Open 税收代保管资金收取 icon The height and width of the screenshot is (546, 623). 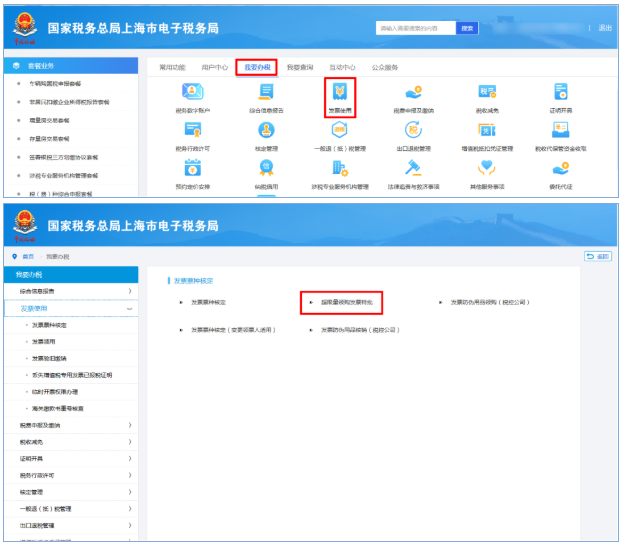pos(561,130)
